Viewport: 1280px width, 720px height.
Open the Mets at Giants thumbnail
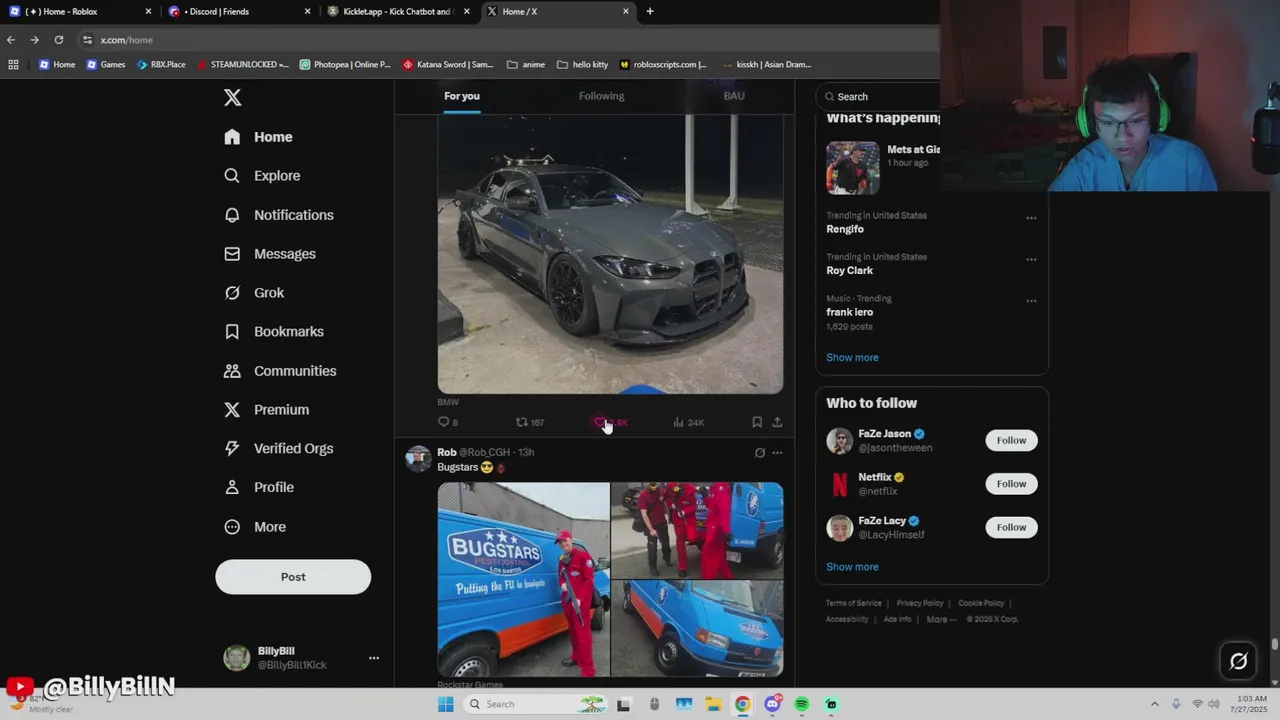pyautogui.click(x=853, y=167)
